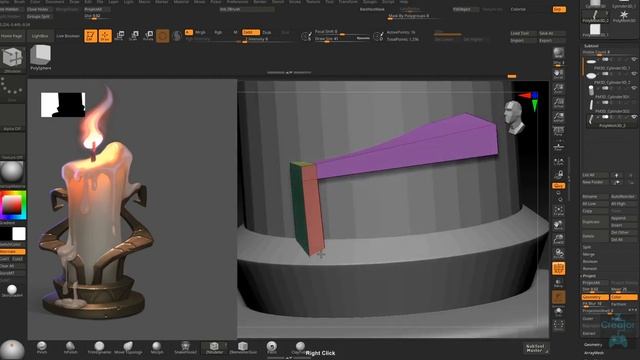Toggle Zsub mode
The height and width of the screenshot is (360, 640).
pyautogui.click(x=267, y=32)
